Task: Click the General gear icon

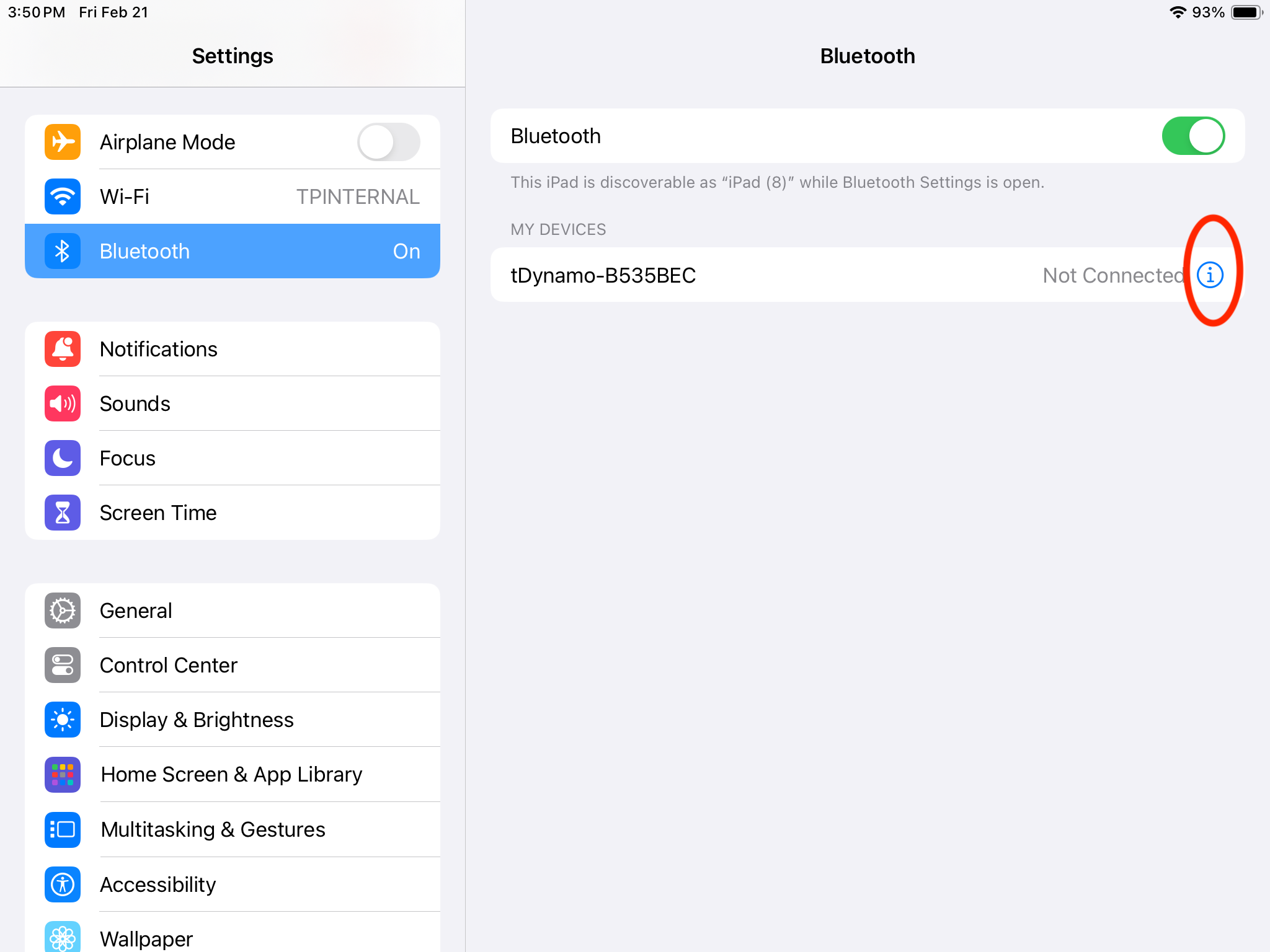Action: coord(63,610)
